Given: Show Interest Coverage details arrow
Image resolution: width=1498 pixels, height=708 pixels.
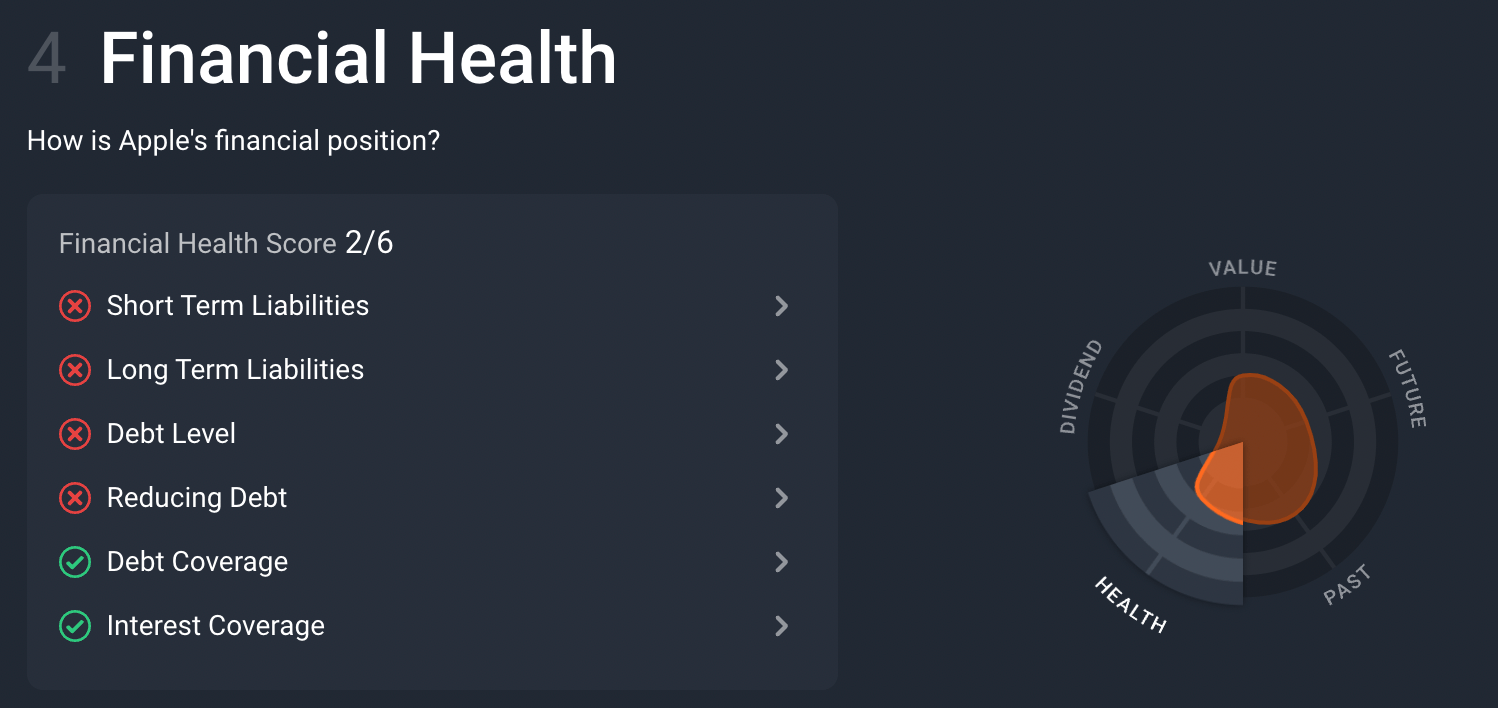Looking at the screenshot, I should (782, 626).
